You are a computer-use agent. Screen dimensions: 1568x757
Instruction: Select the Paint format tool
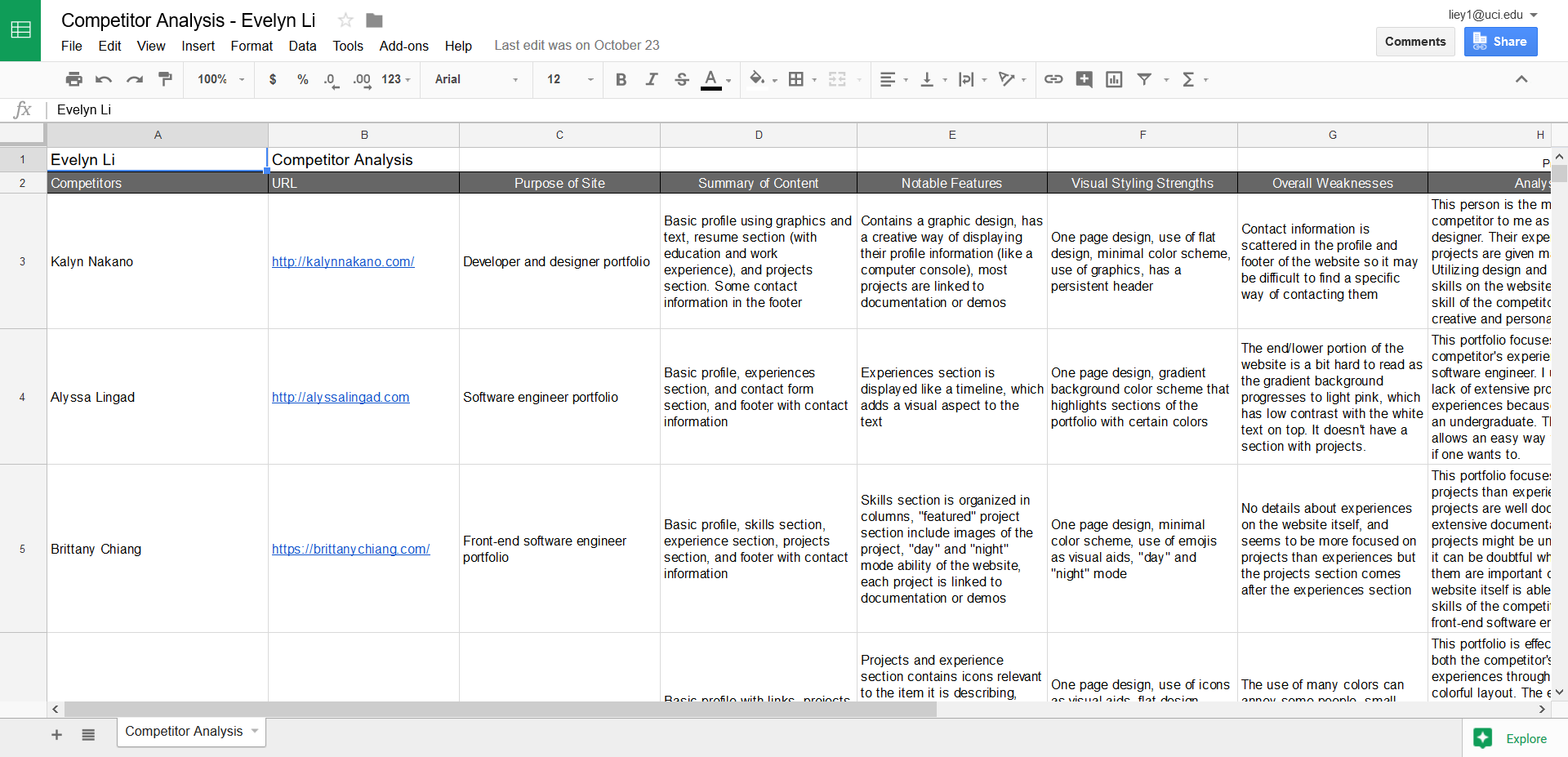click(165, 79)
